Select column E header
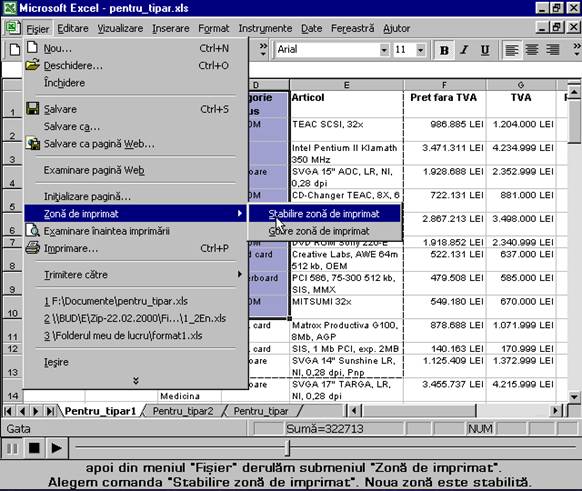The height and width of the screenshot is (491, 582). (x=346, y=85)
